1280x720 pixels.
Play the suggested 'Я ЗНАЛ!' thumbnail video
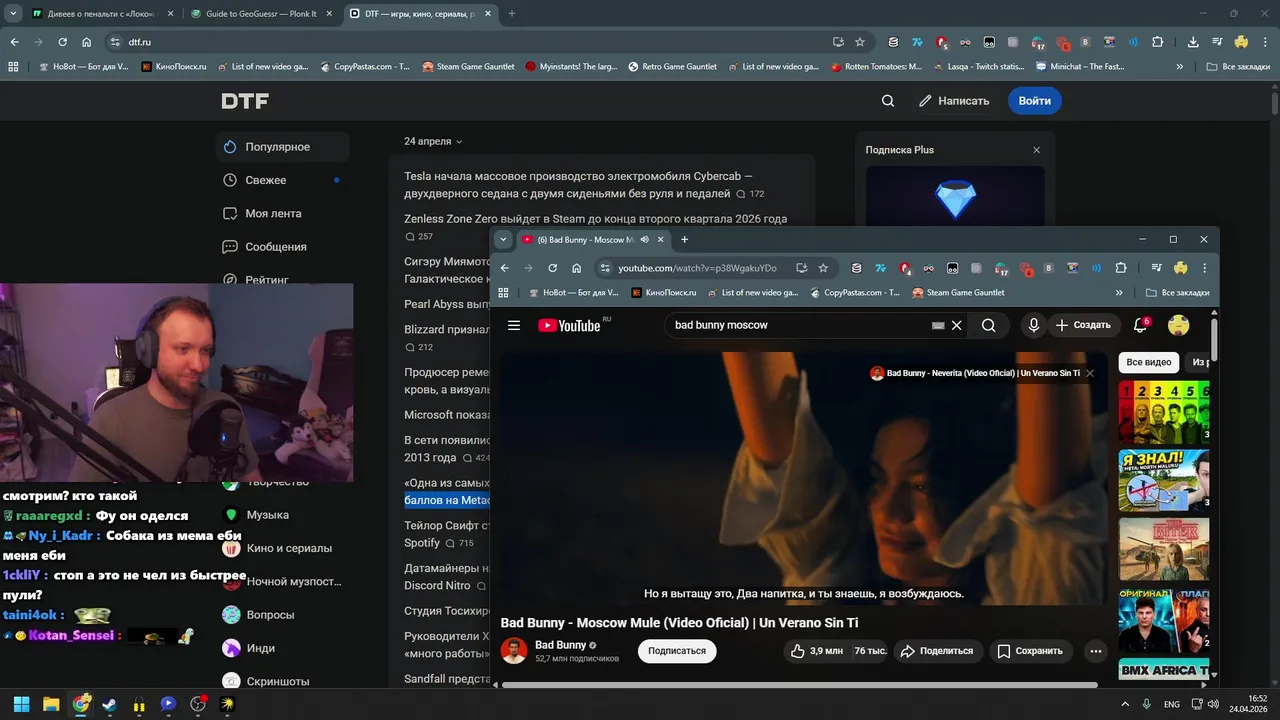tap(1164, 480)
